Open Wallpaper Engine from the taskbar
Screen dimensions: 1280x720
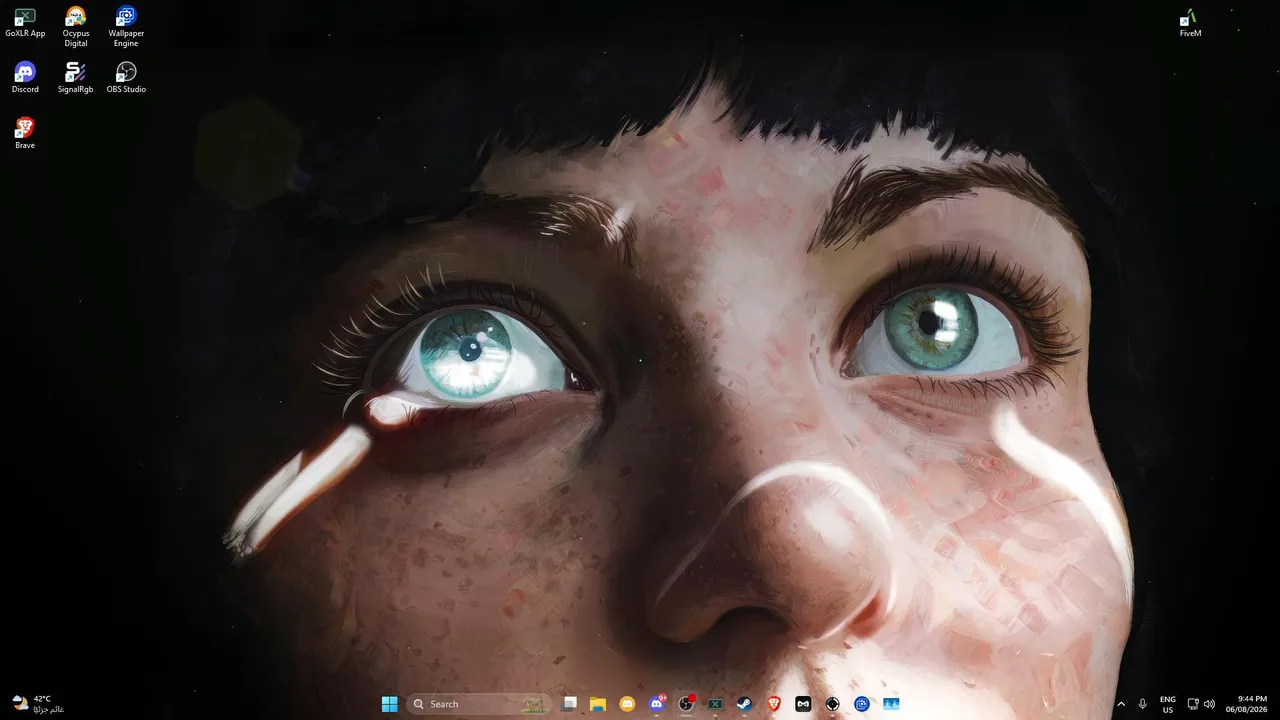pyautogui.click(x=862, y=704)
